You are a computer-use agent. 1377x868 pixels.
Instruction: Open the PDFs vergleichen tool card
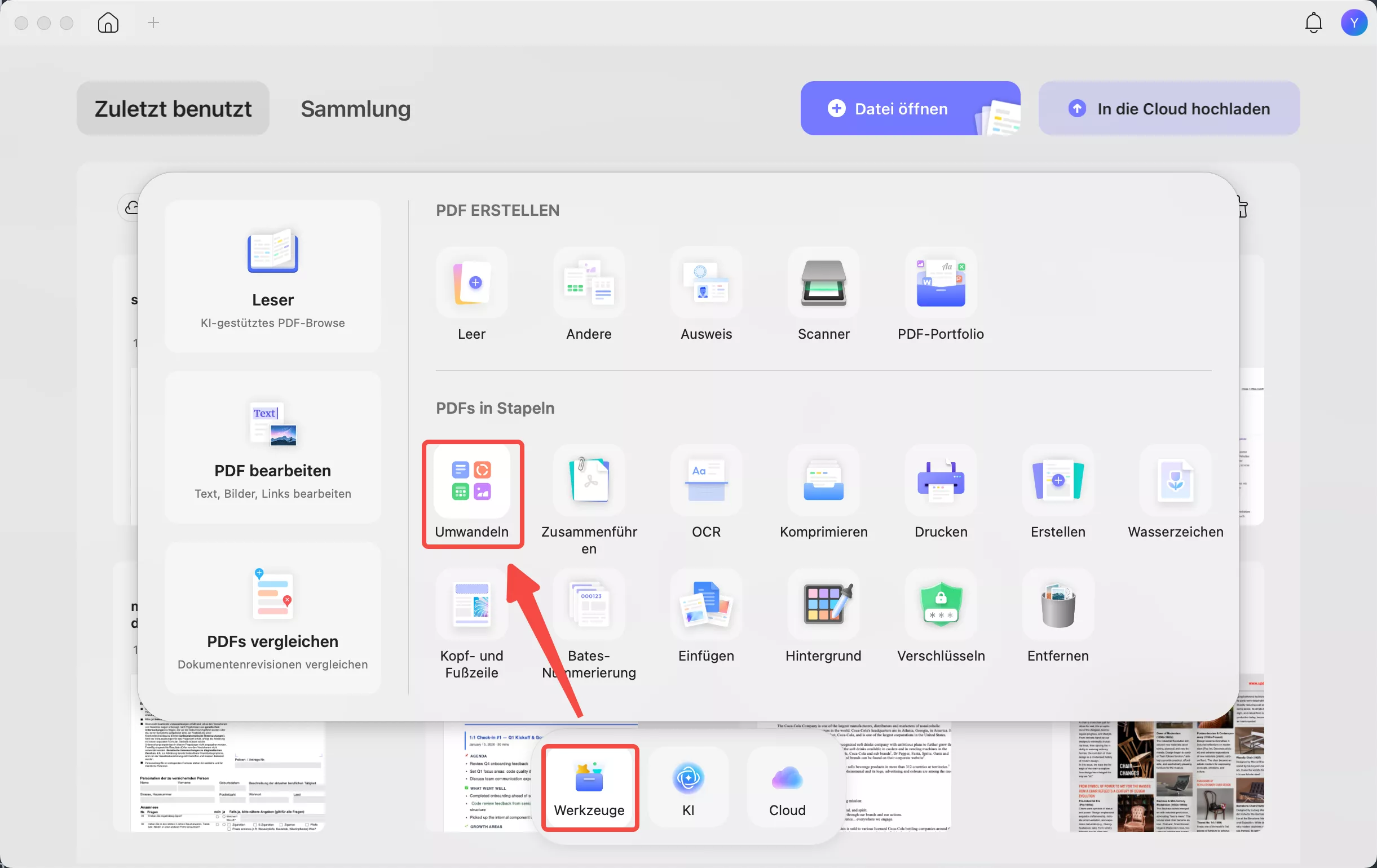coord(273,618)
